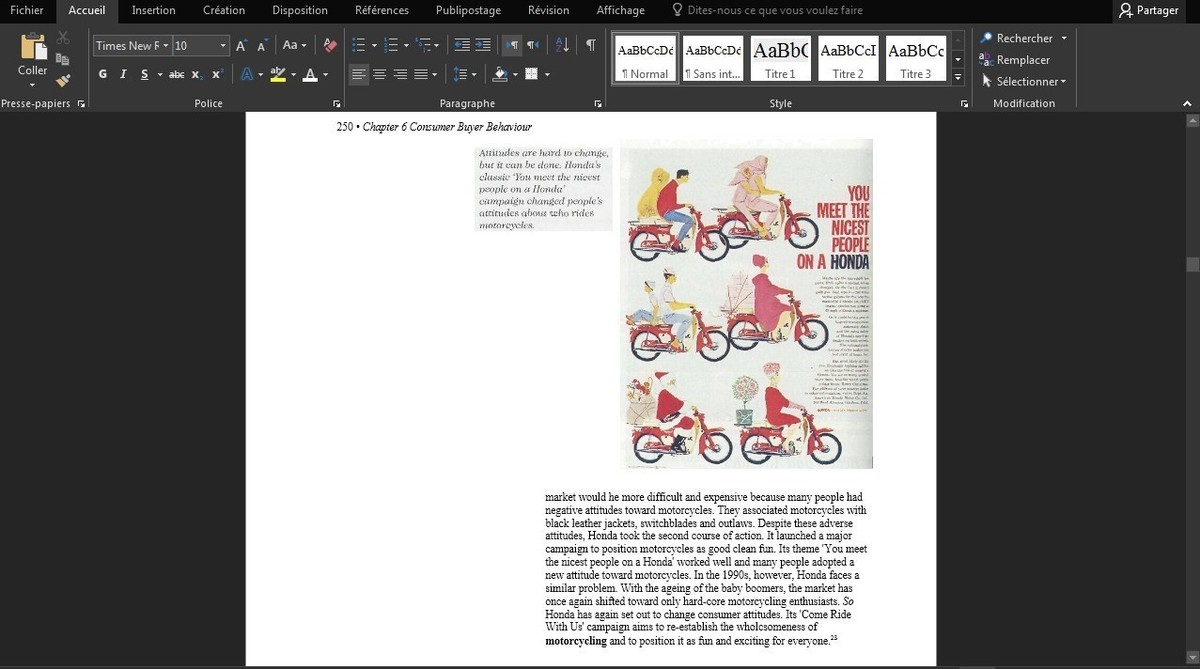Switch to the Références tab
This screenshot has width=1200, height=669.
[382, 10]
